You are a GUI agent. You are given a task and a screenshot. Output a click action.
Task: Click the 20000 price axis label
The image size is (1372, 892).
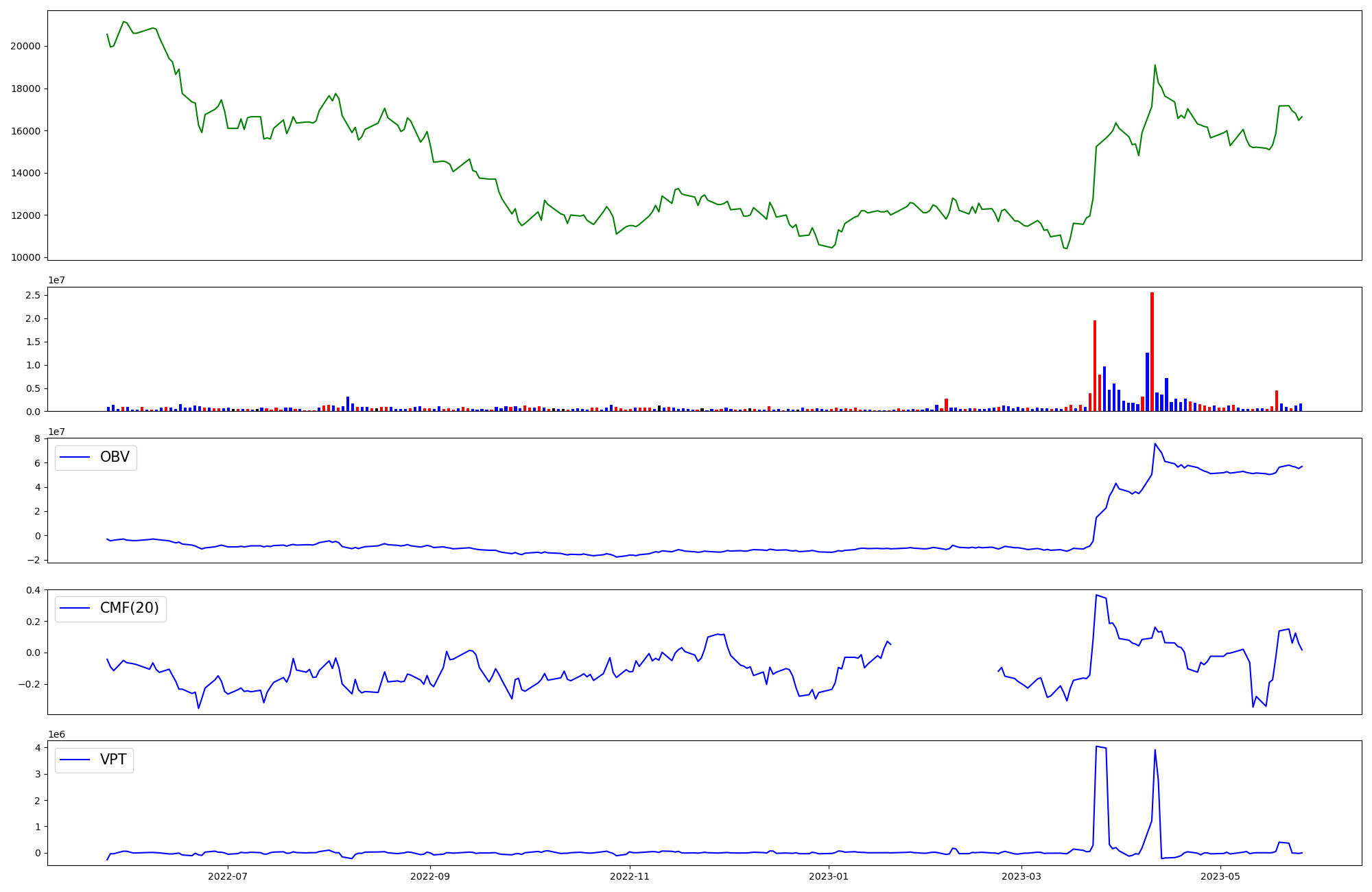pos(25,47)
